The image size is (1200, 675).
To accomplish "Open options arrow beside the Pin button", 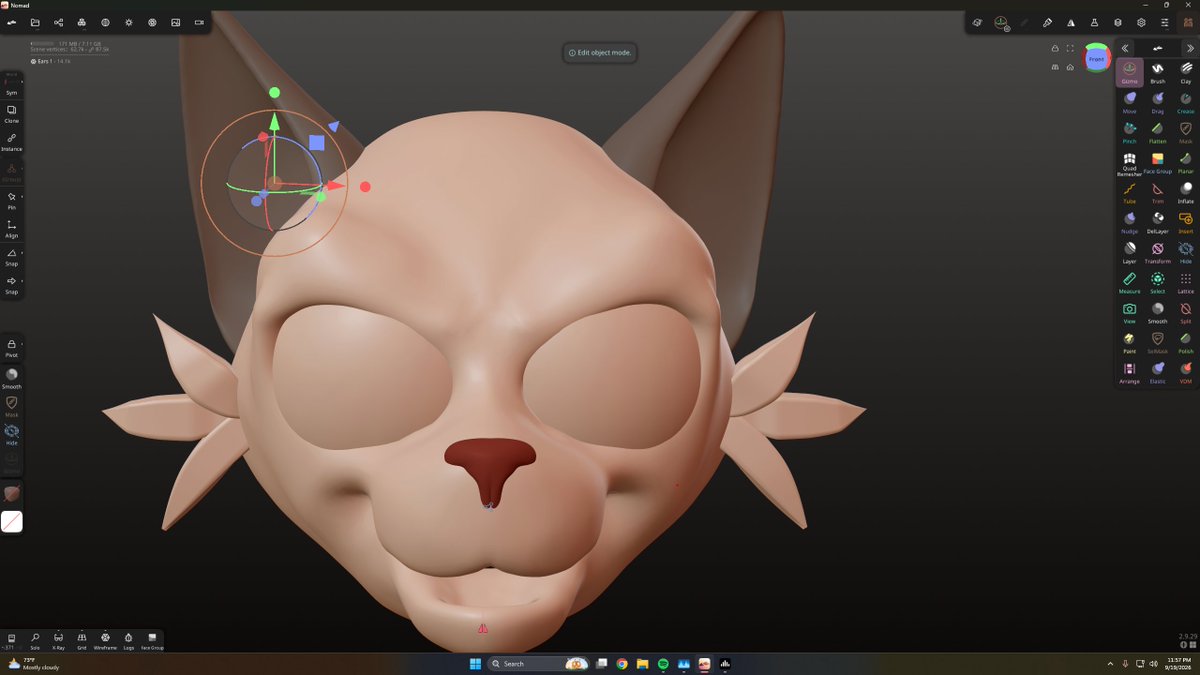I will (x=23, y=197).
